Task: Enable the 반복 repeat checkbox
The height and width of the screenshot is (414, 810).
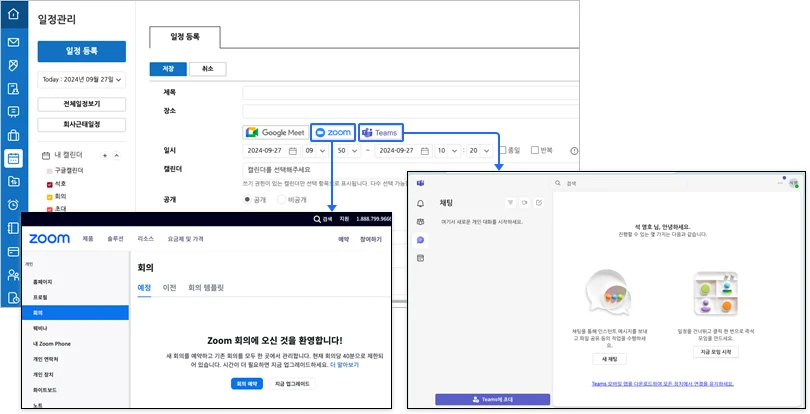Action: pos(535,151)
